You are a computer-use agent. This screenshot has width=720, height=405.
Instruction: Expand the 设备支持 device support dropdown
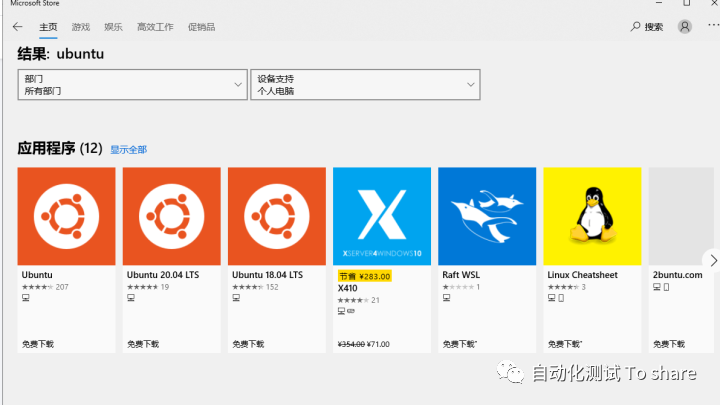[366, 84]
